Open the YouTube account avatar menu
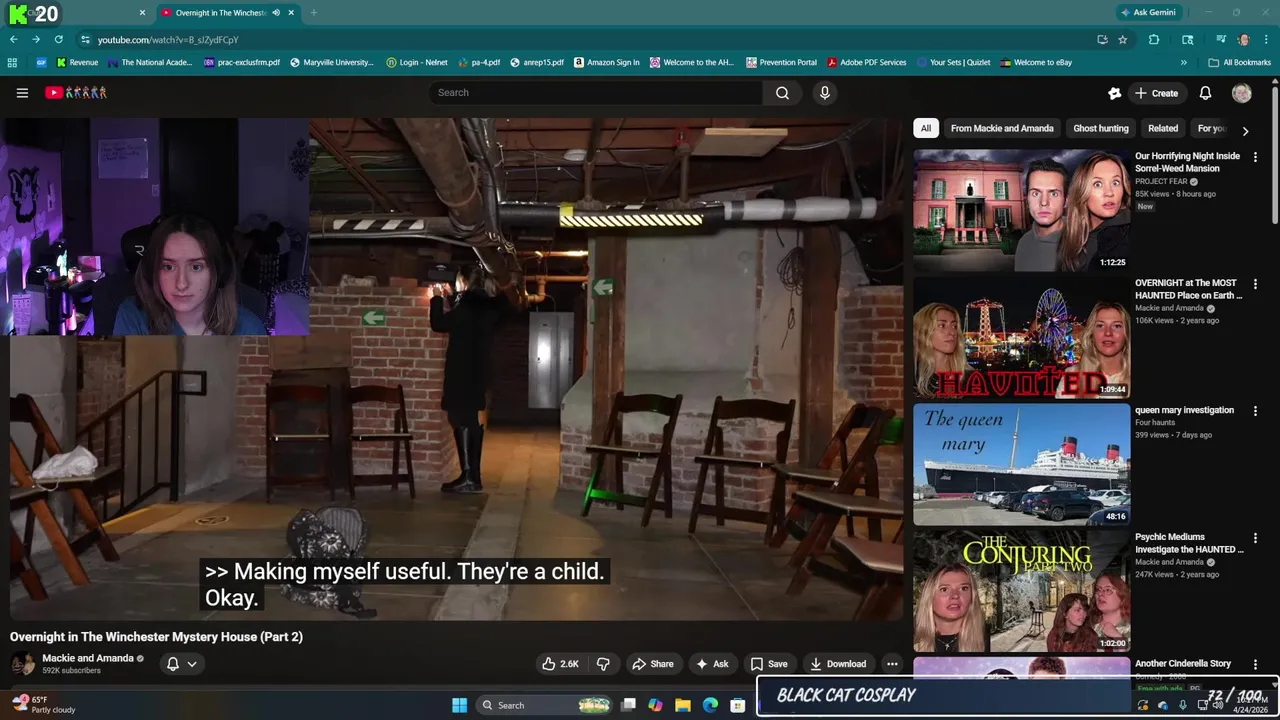The width and height of the screenshot is (1280, 720). click(1242, 93)
